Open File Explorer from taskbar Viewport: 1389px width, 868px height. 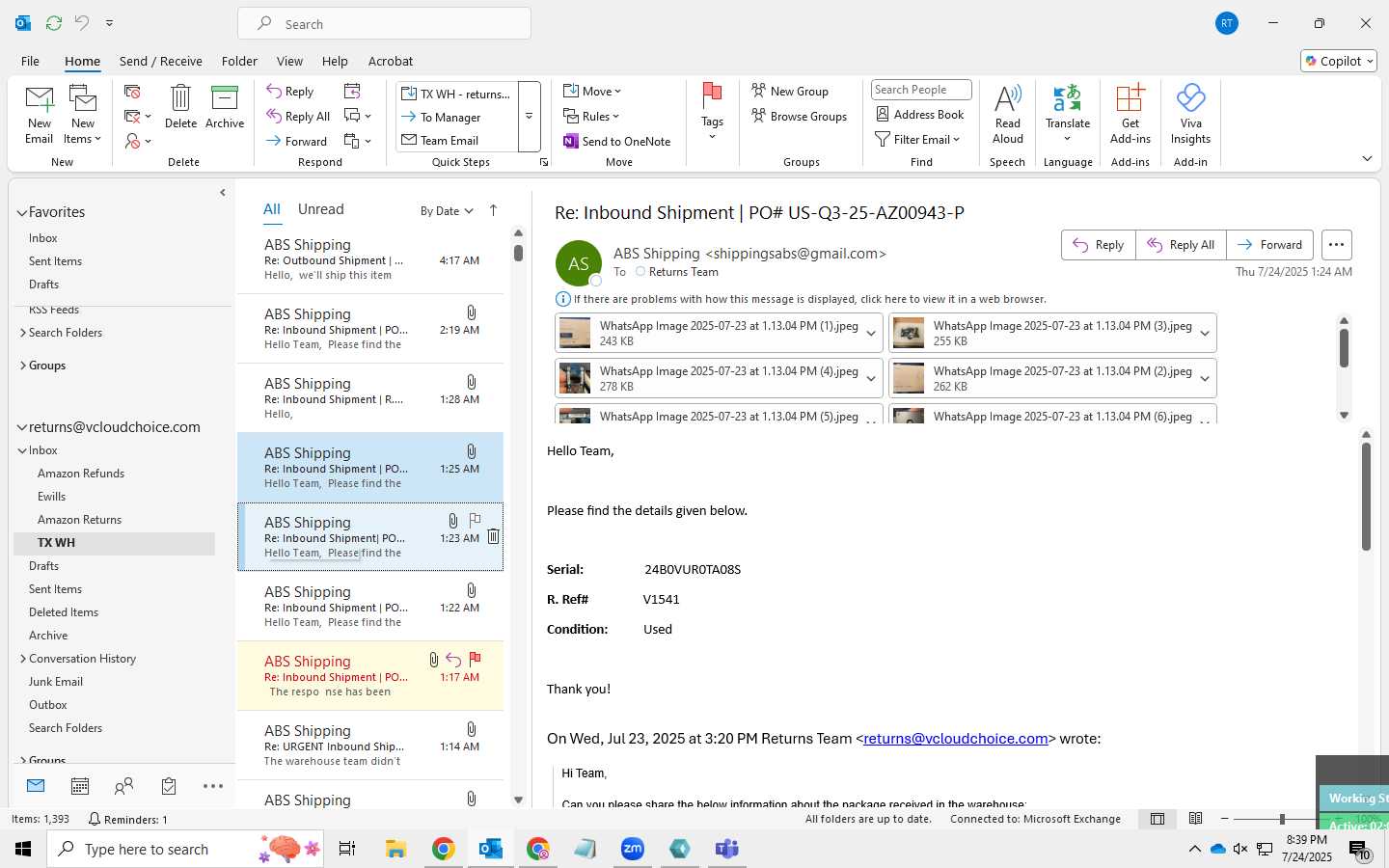tap(395, 849)
